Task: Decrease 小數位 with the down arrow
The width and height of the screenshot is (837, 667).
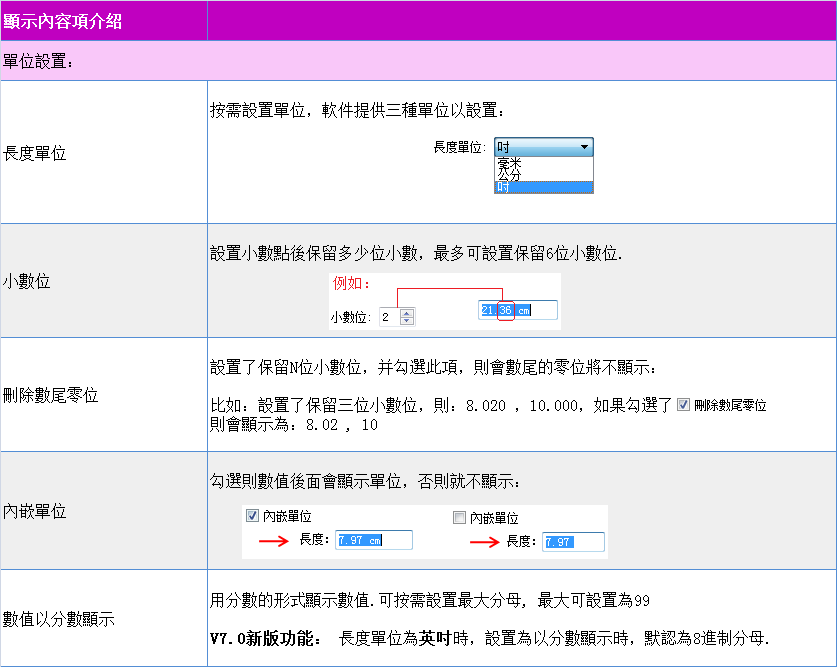Action: point(407,321)
